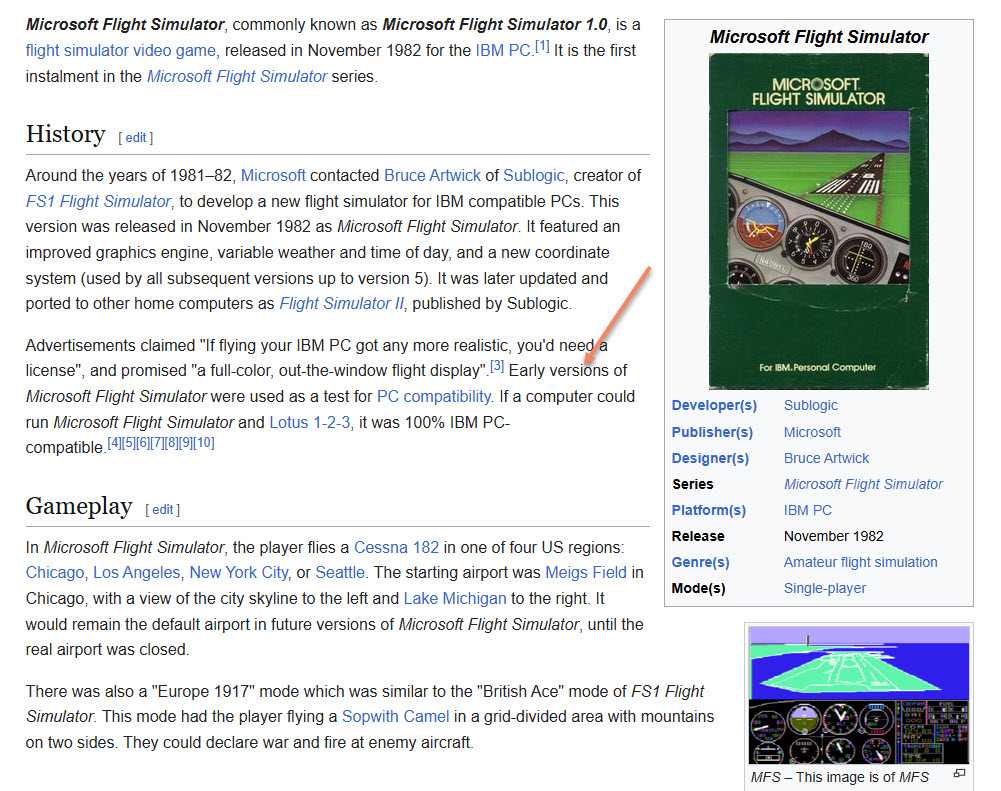Click the Mode(s) label in infobox
1001x791 pixels.
[x=698, y=589]
